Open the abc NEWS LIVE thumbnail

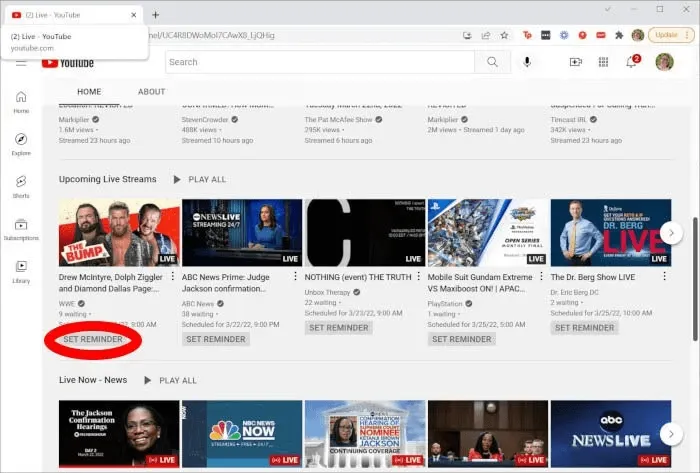611,434
